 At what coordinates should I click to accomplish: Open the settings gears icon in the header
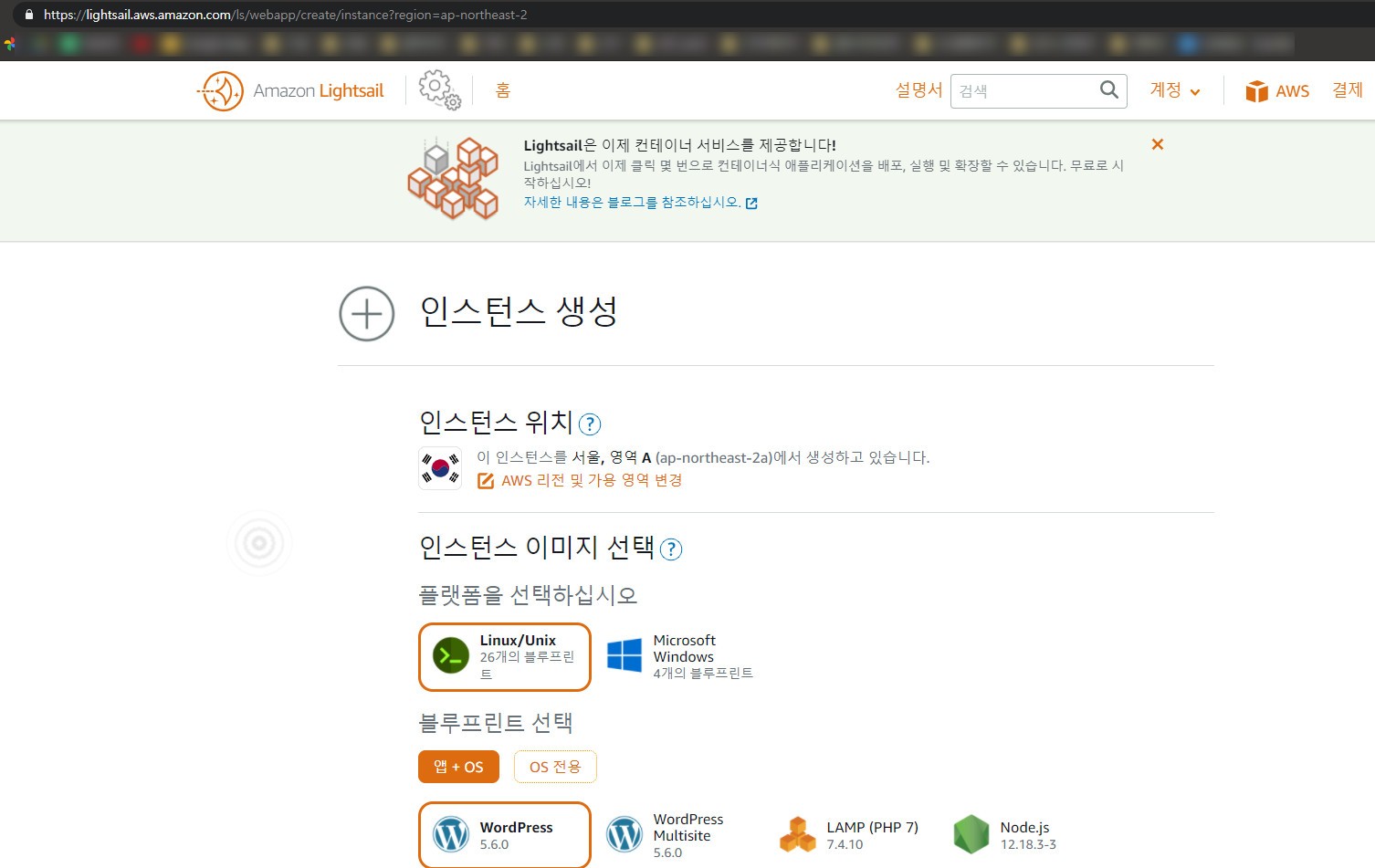[440, 89]
